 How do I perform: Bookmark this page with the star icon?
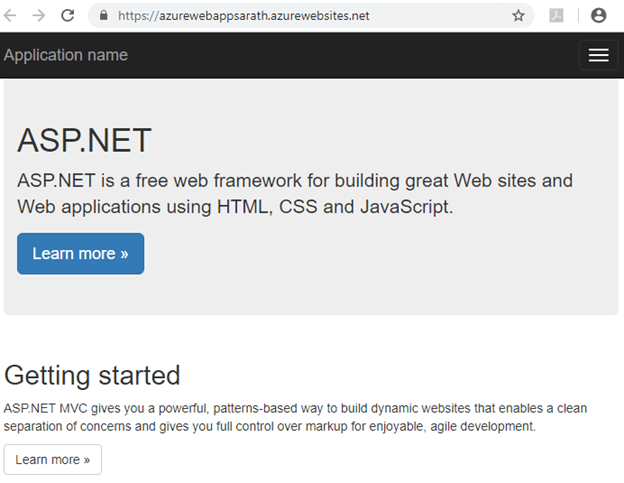coord(518,16)
